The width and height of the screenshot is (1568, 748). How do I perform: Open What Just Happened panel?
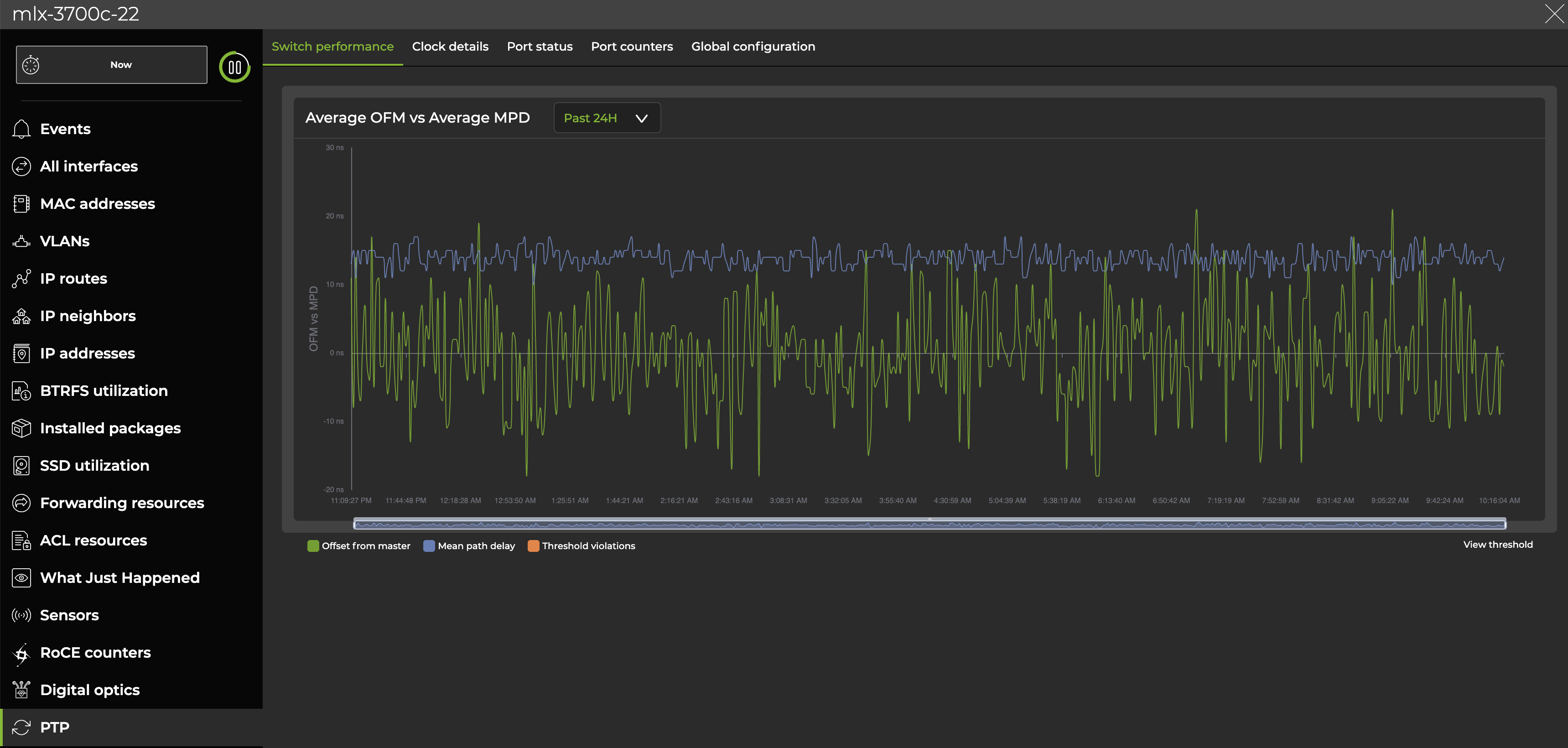[119, 577]
